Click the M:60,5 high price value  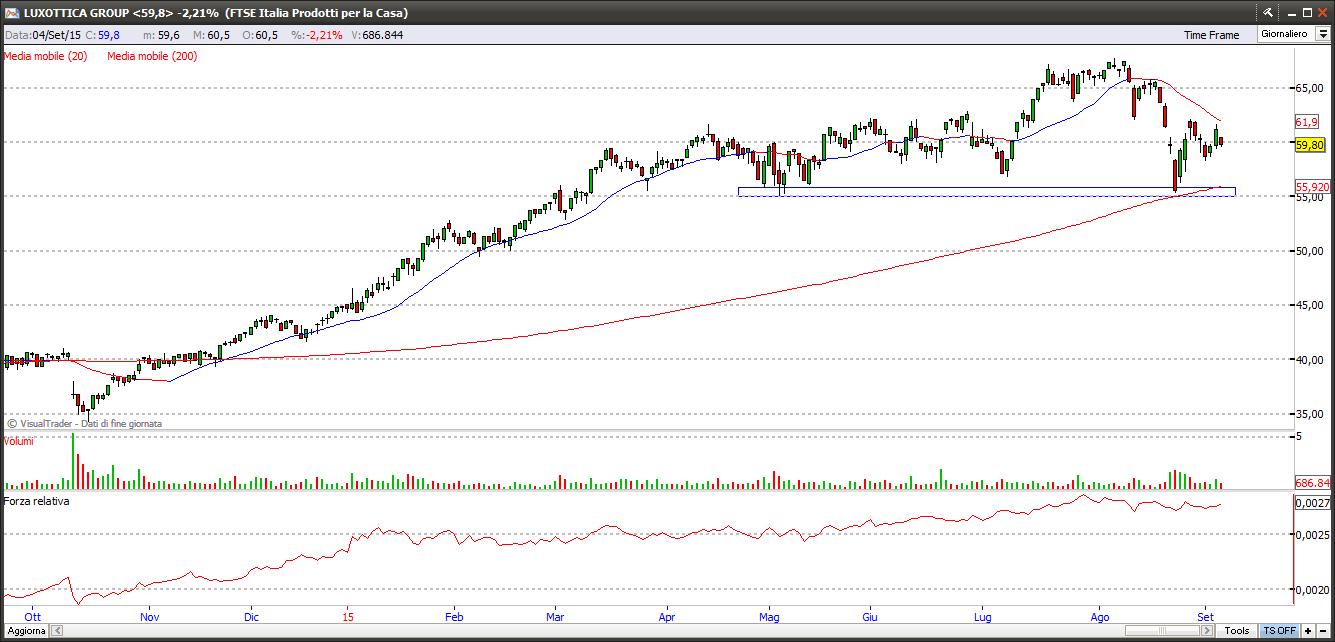pos(212,35)
